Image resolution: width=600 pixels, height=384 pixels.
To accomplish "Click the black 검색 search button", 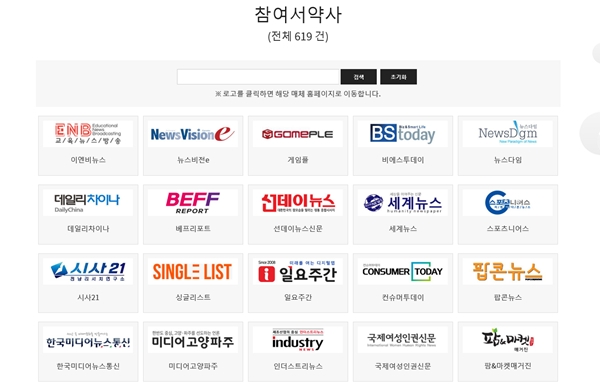I will (x=359, y=77).
